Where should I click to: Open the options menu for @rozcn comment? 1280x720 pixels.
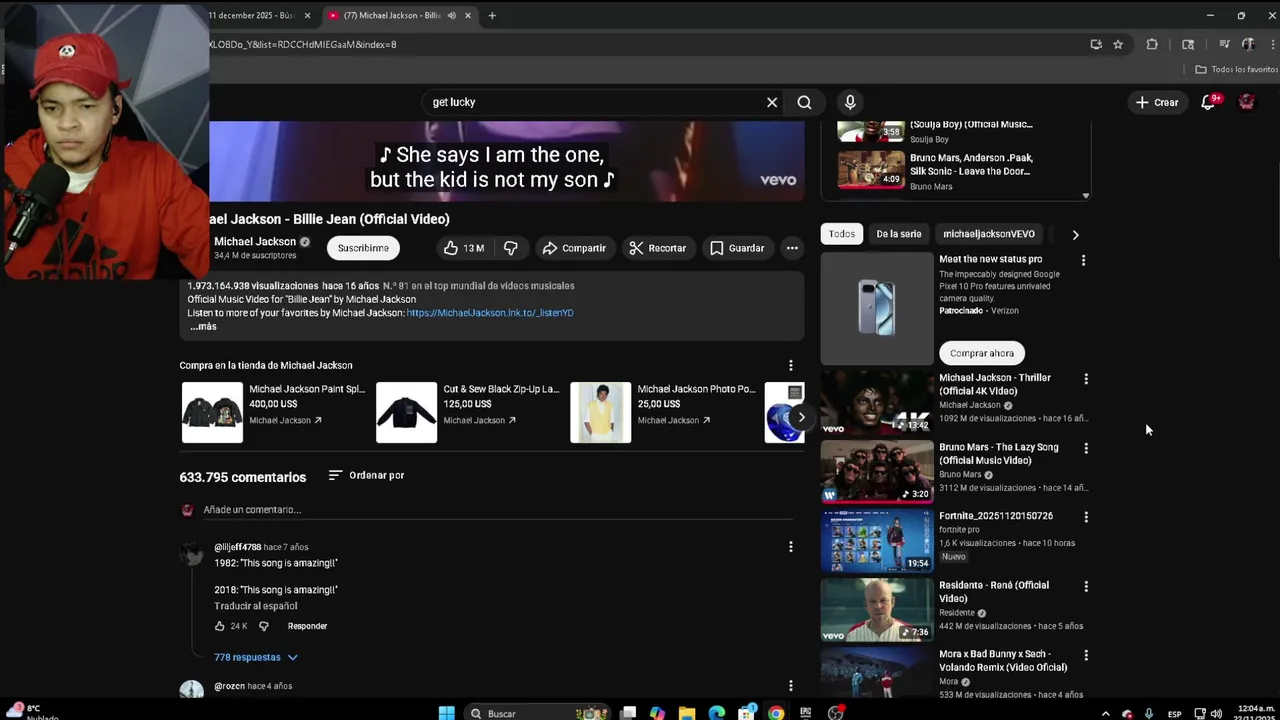pos(790,686)
